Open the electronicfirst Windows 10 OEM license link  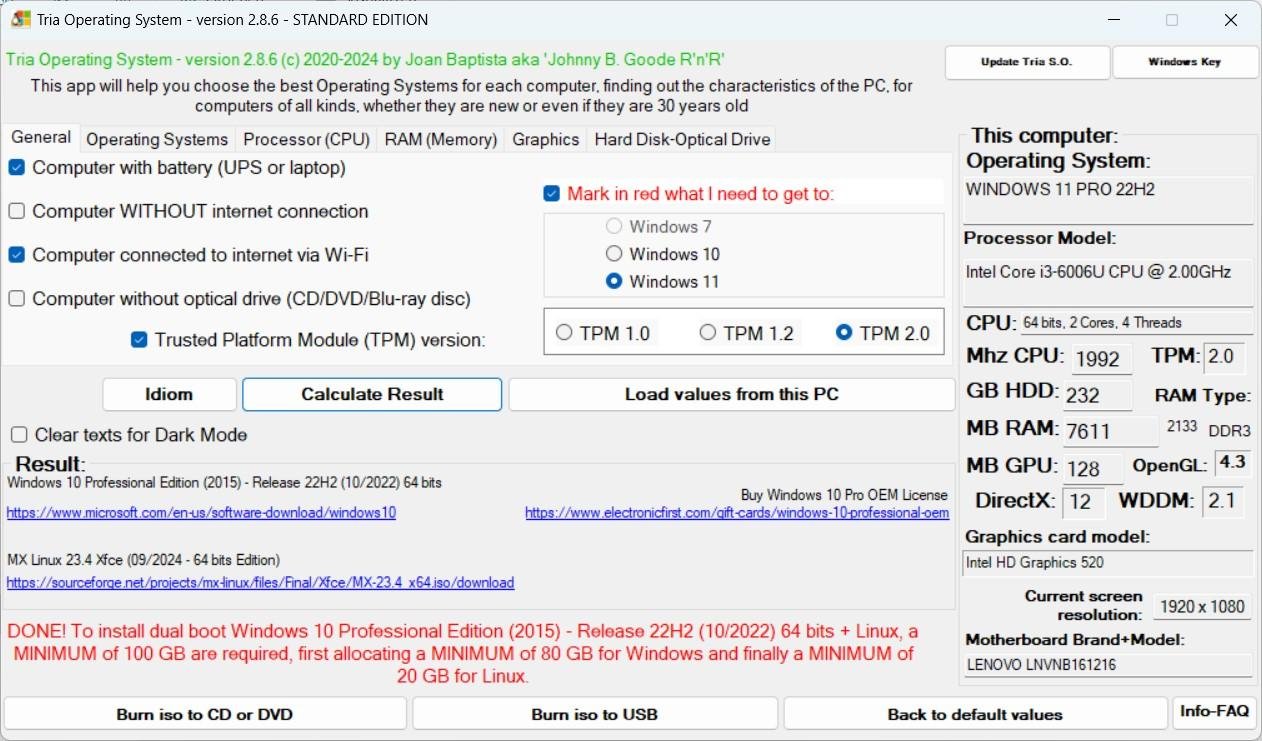(737, 513)
